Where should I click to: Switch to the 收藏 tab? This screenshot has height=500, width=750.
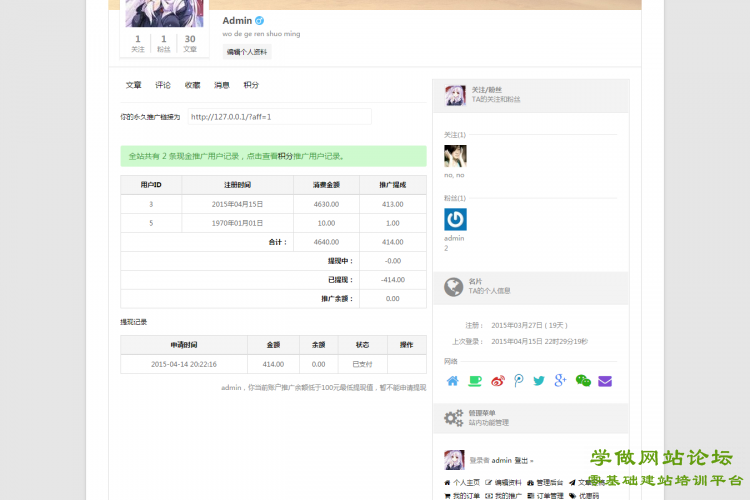click(x=192, y=85)
